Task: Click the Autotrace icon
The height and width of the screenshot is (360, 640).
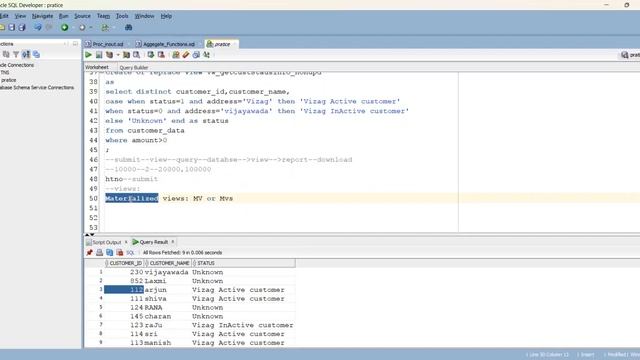Action: (127, 55)
